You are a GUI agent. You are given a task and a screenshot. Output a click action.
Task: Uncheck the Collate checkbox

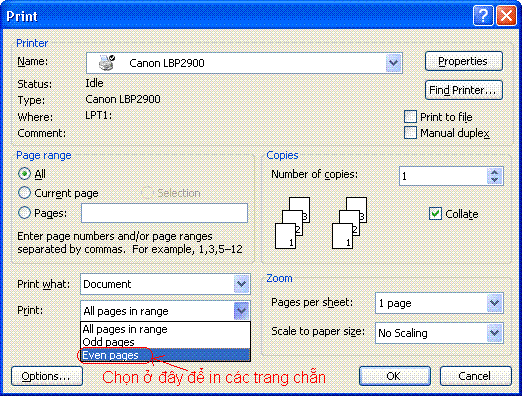pos(435,214)
